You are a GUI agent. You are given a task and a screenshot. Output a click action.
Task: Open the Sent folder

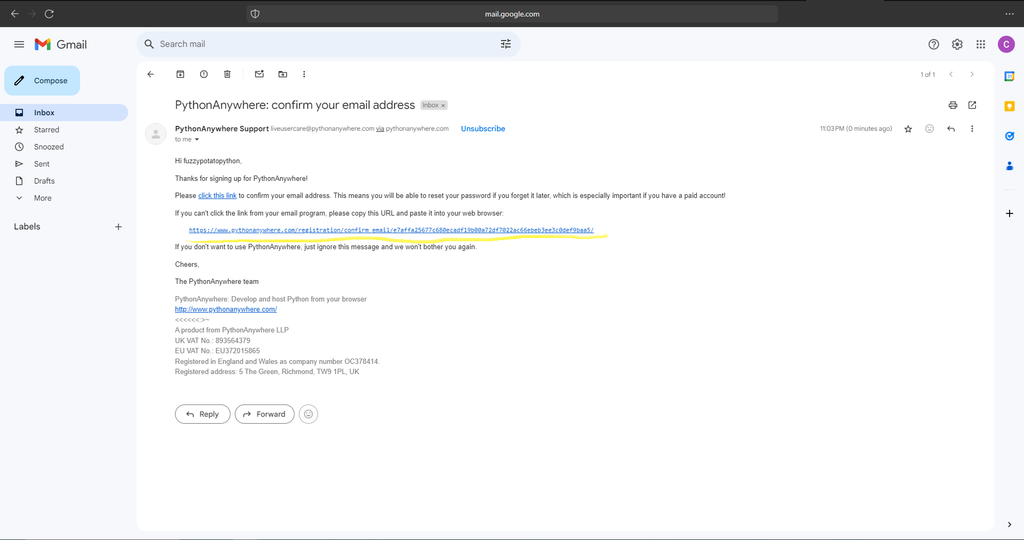coord(42,164)
